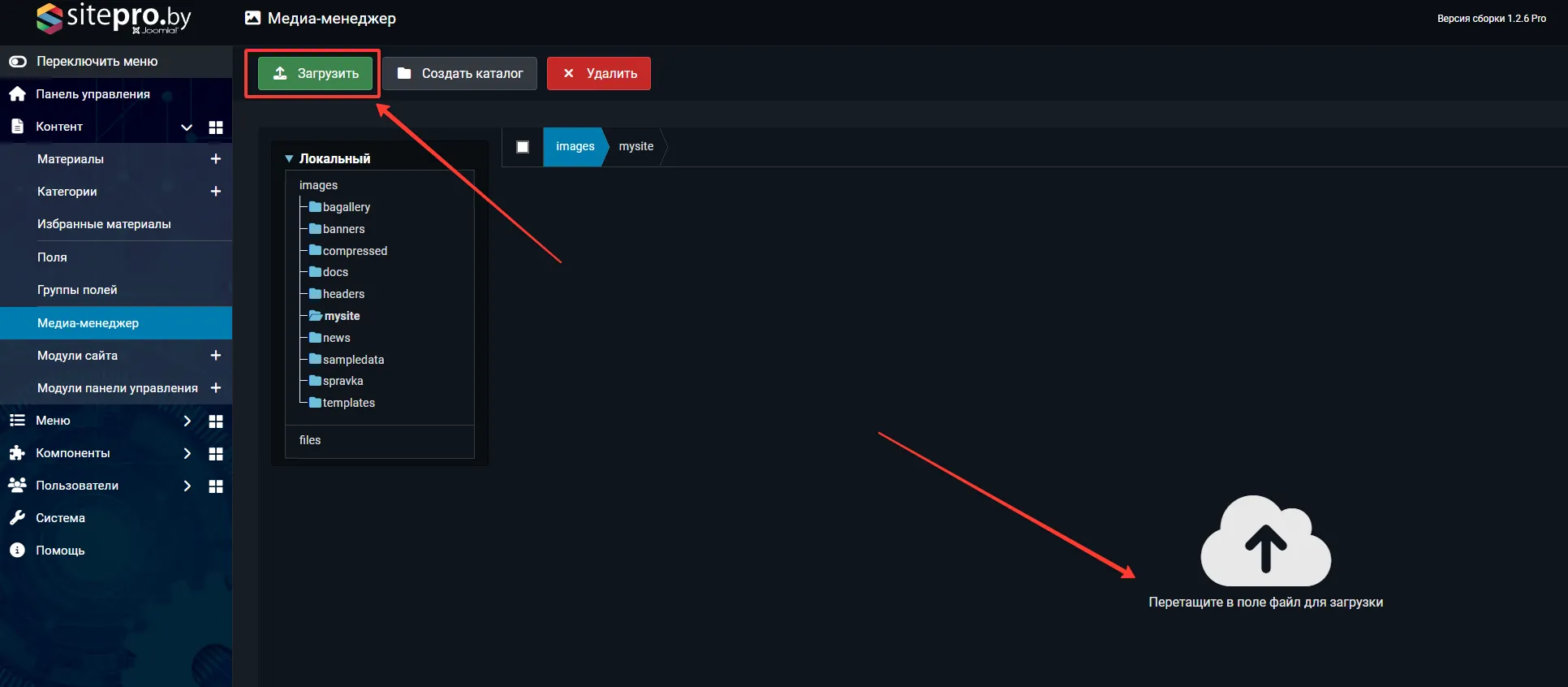1568x687 pixels.
Task: Click the sitepro.by logo
Action: coord(114,18)
